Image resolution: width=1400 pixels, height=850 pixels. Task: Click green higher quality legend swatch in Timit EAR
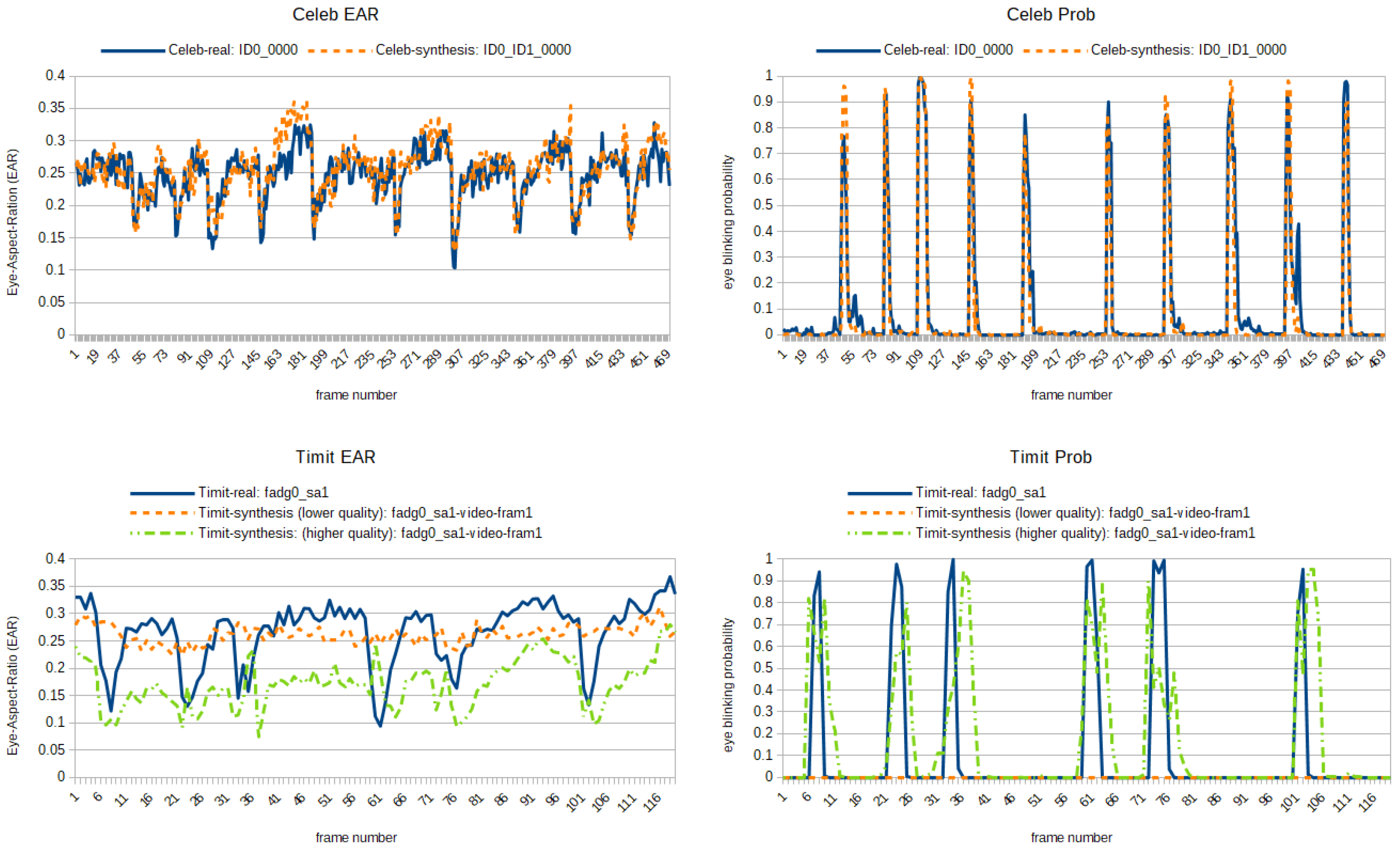point(162,533)
